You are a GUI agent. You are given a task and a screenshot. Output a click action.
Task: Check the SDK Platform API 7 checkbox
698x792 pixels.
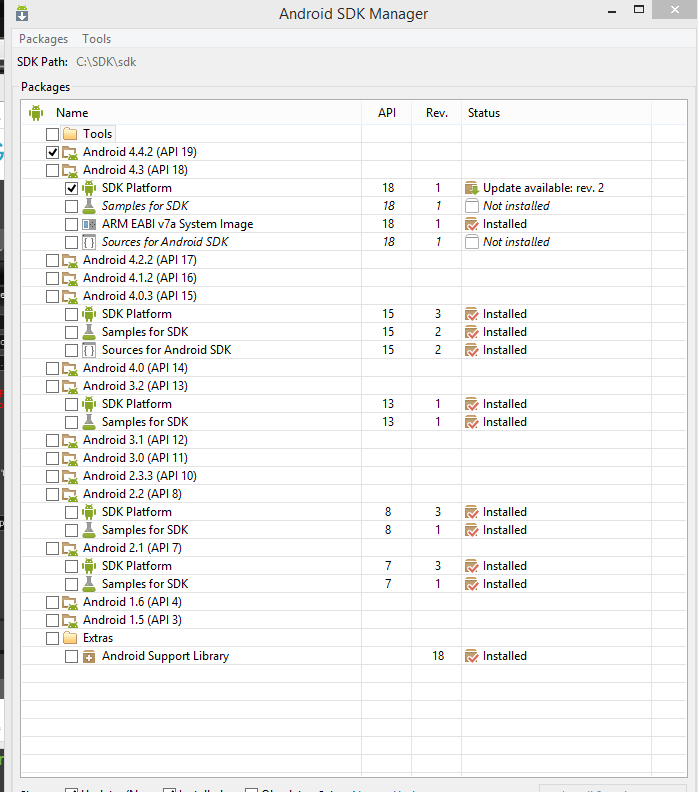71,566
